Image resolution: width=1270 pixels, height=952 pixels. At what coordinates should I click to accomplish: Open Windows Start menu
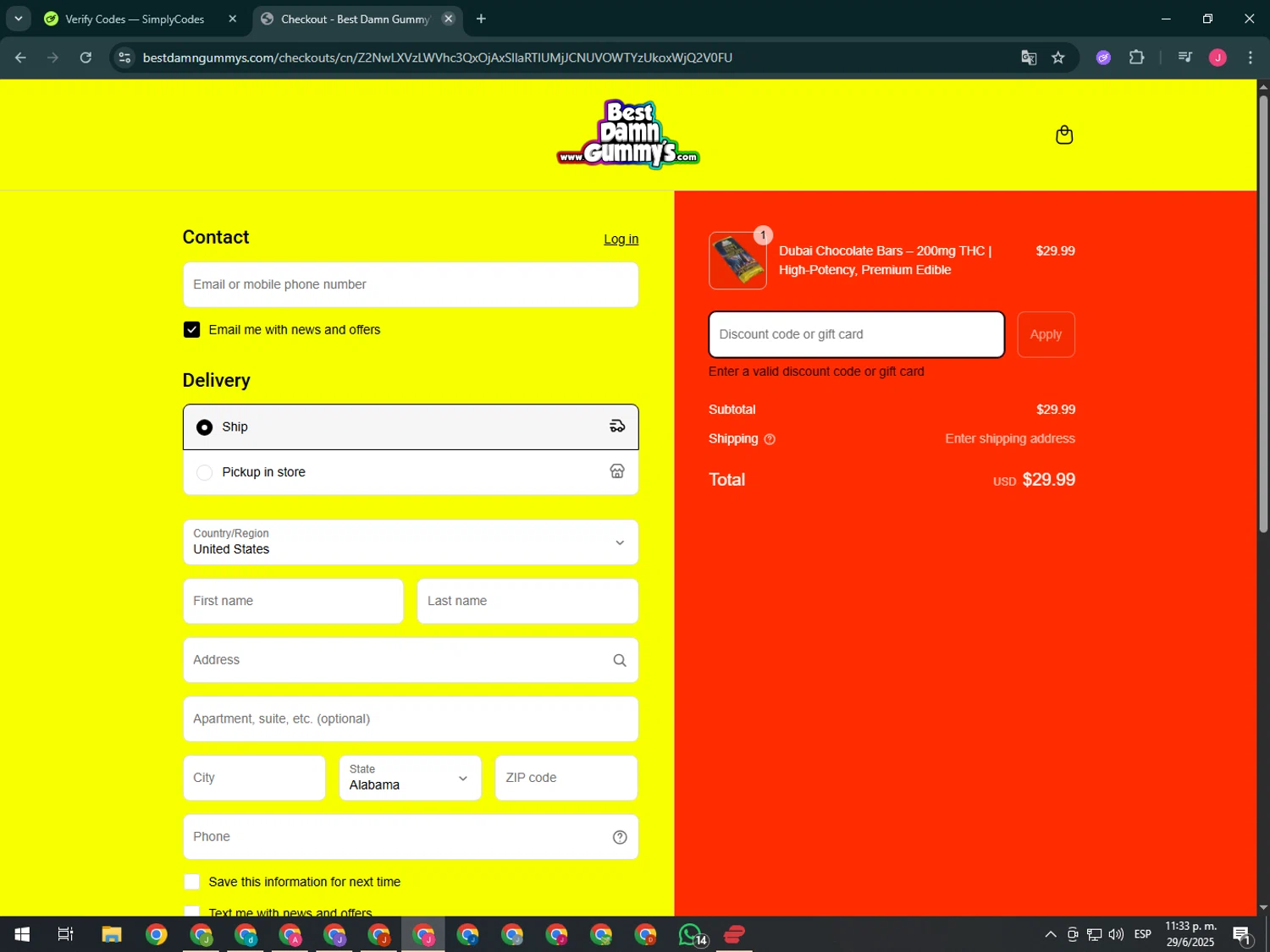point(22,934)
